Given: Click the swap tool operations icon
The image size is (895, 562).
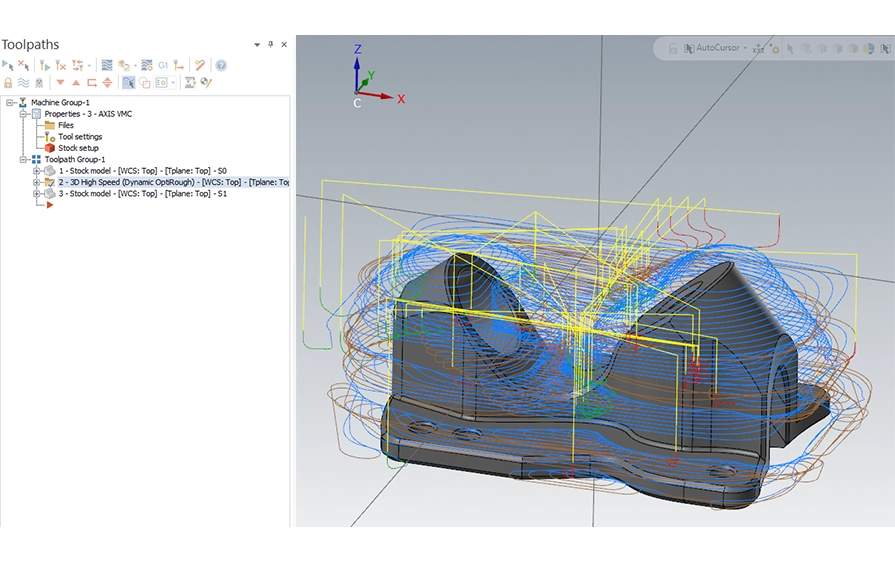Looking at the screenshot, I should click(x=78, y=66).
